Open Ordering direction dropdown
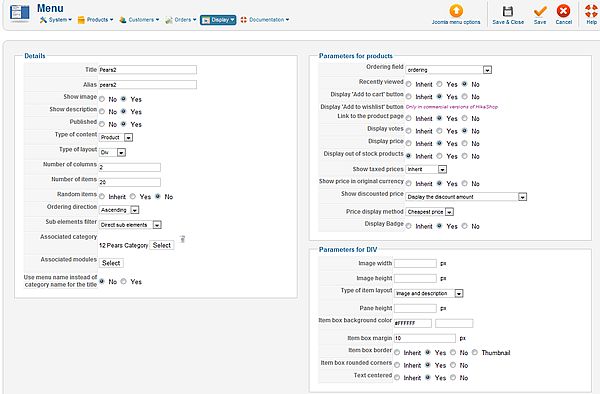The height and width of the screenshot is (394, 600). click(x=119, y=210)
